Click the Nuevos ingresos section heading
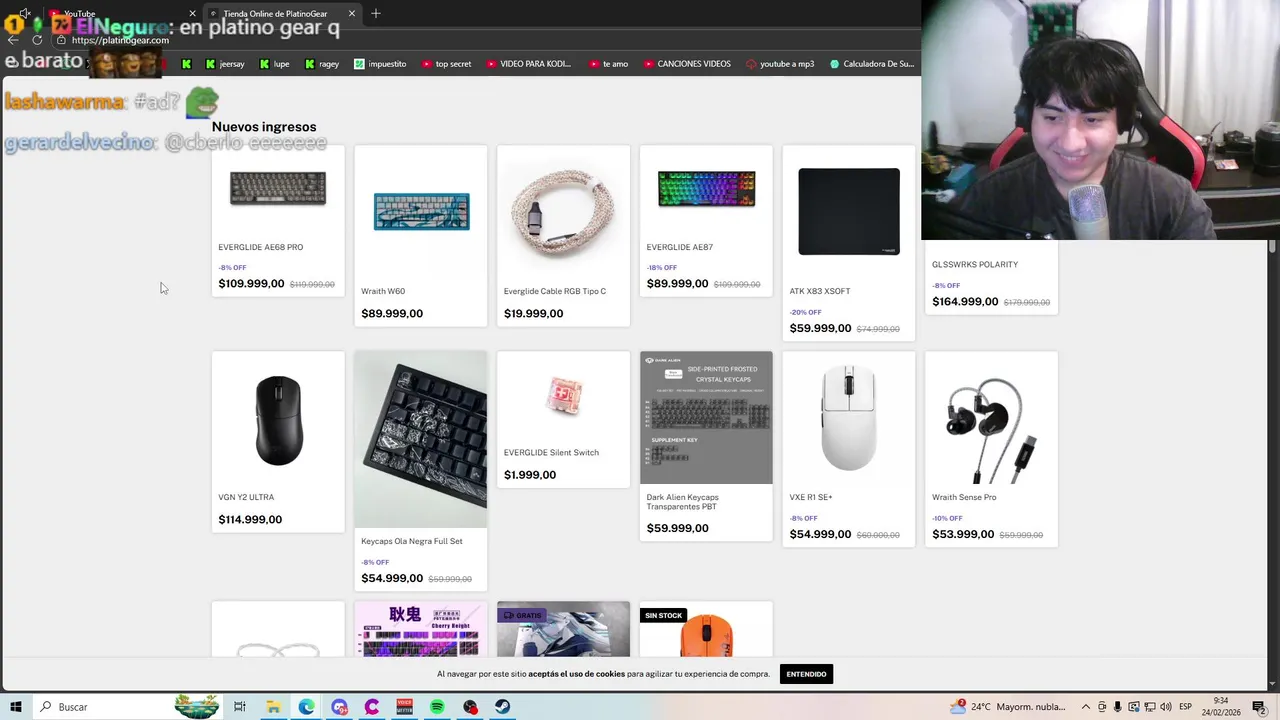 pos(264,127)
